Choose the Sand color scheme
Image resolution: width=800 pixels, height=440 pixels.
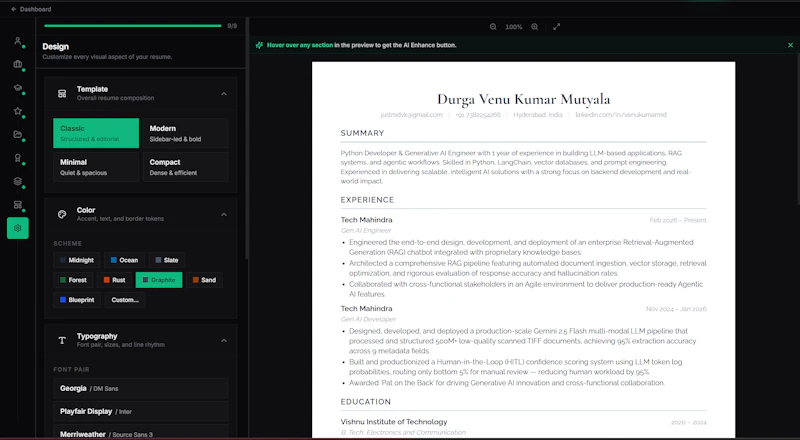pos(204,280)
